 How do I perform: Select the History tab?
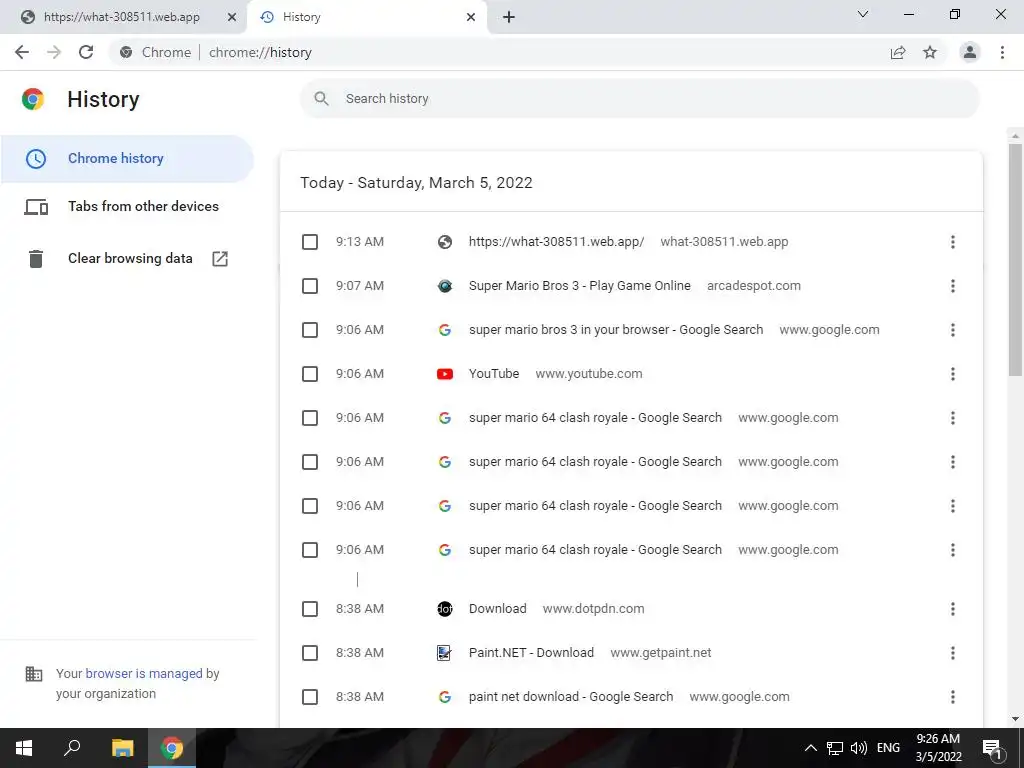(x=367, y=17)
